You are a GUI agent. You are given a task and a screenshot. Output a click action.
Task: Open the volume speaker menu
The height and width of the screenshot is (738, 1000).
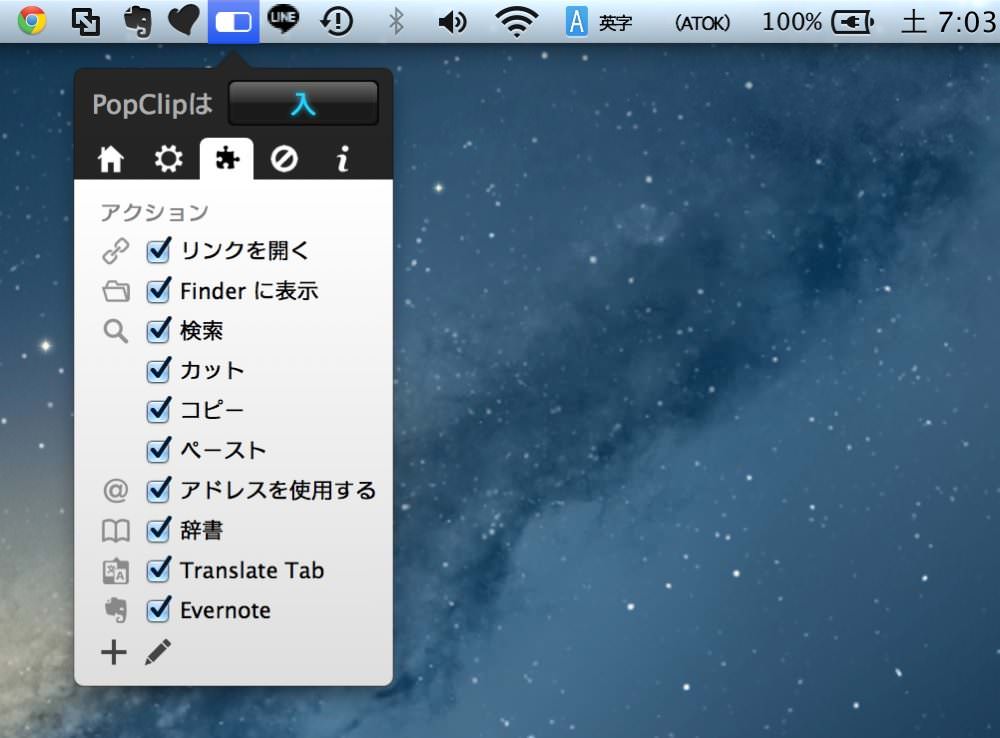452,22
